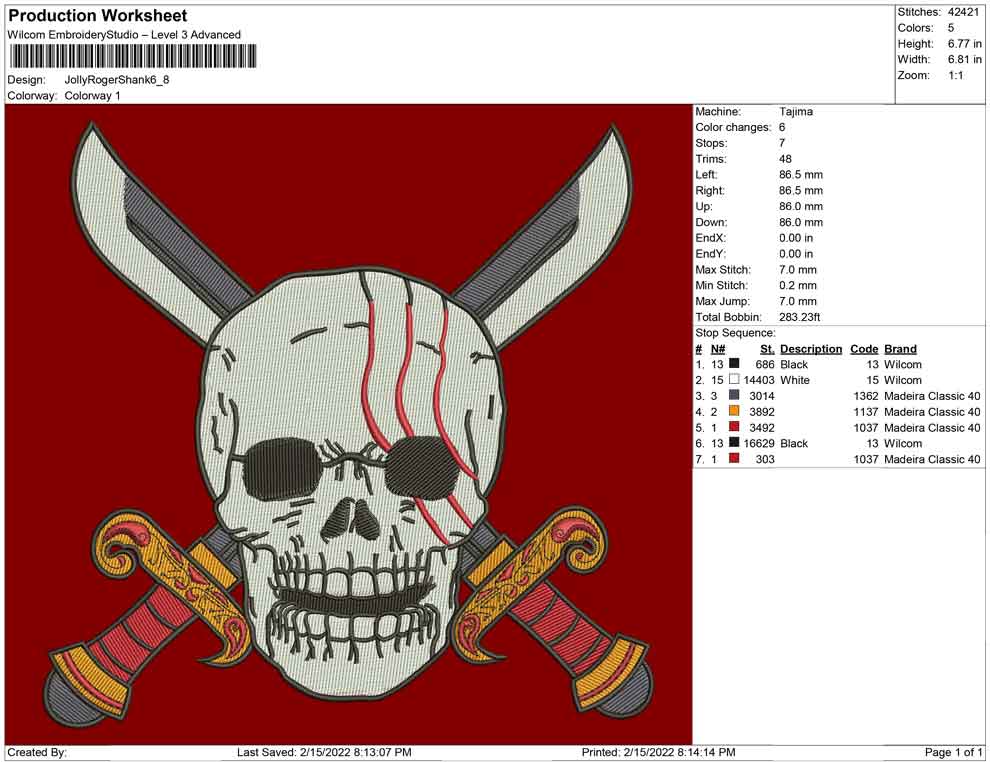Click the Min Stitch value 0.2 mm
Viewport: 990px width, 762px height.
tap(797, 285)
